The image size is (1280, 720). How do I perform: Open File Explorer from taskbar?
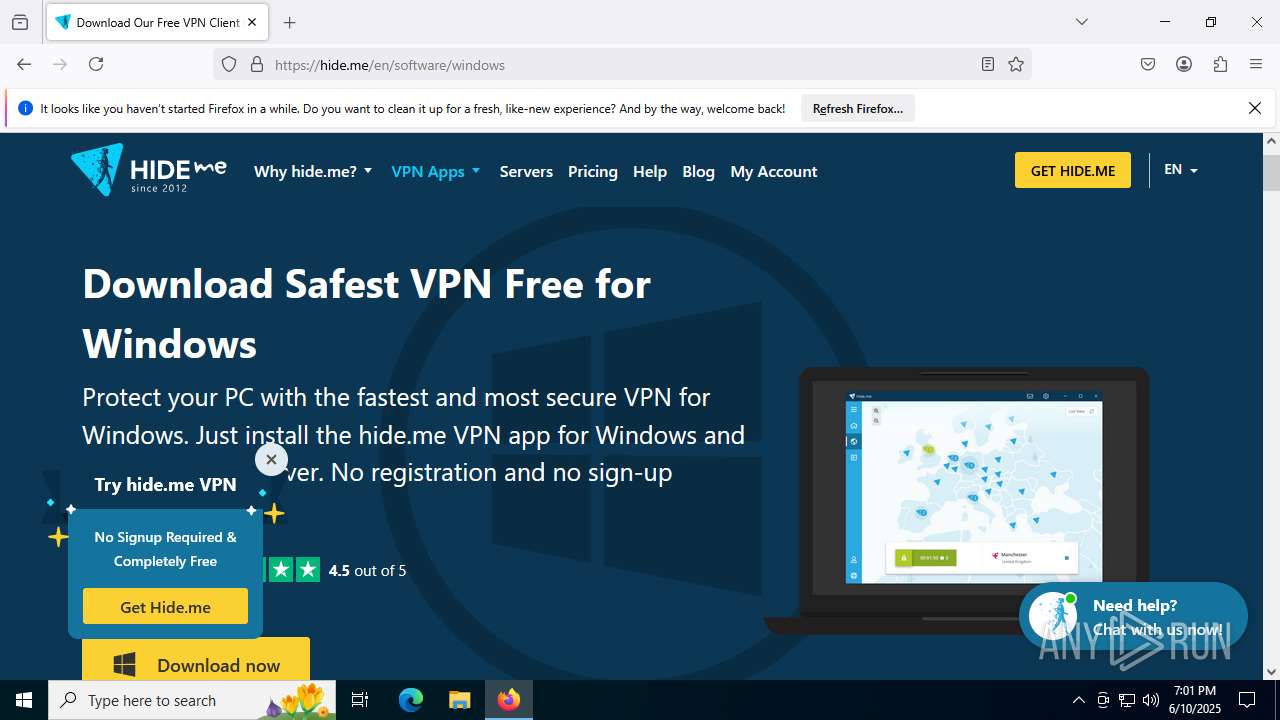click(459, 700)
